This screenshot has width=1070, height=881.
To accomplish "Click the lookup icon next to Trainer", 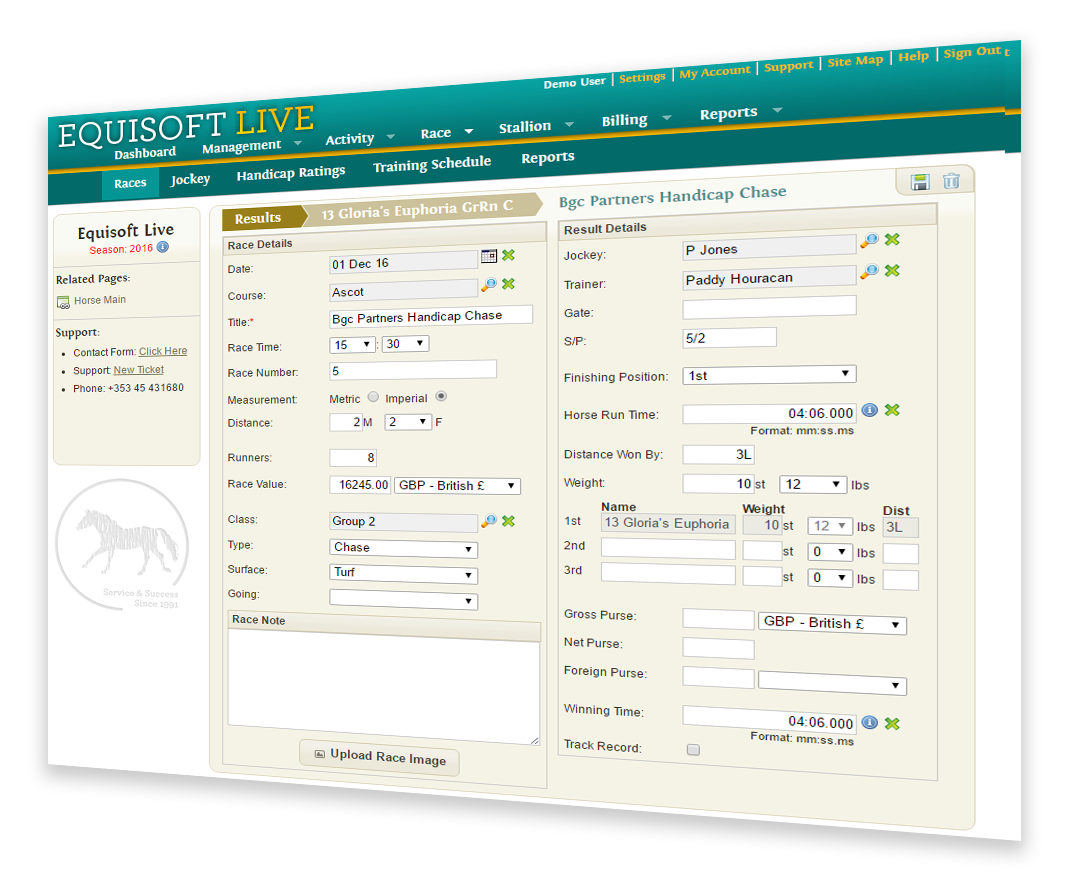I will [869, 272].
